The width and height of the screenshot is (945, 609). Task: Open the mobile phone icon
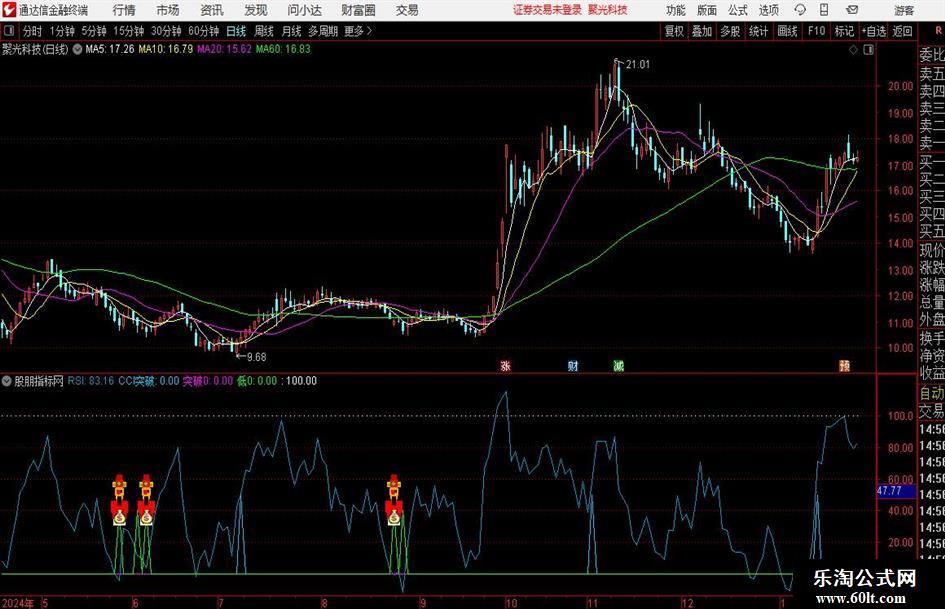[824, 10]
